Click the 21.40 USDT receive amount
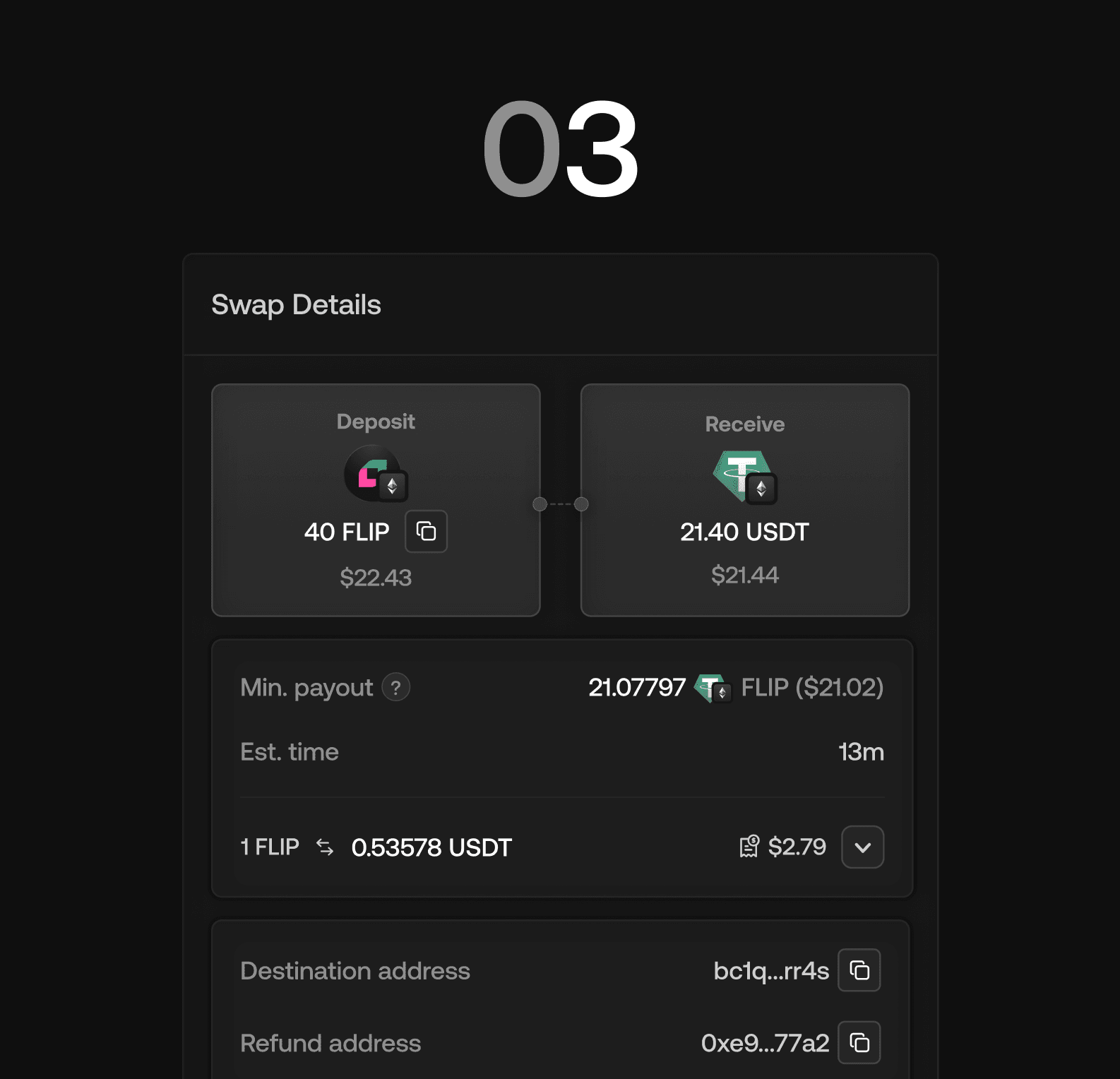The width and height of the screenshot is (1120, 1079). pos(745,532)
